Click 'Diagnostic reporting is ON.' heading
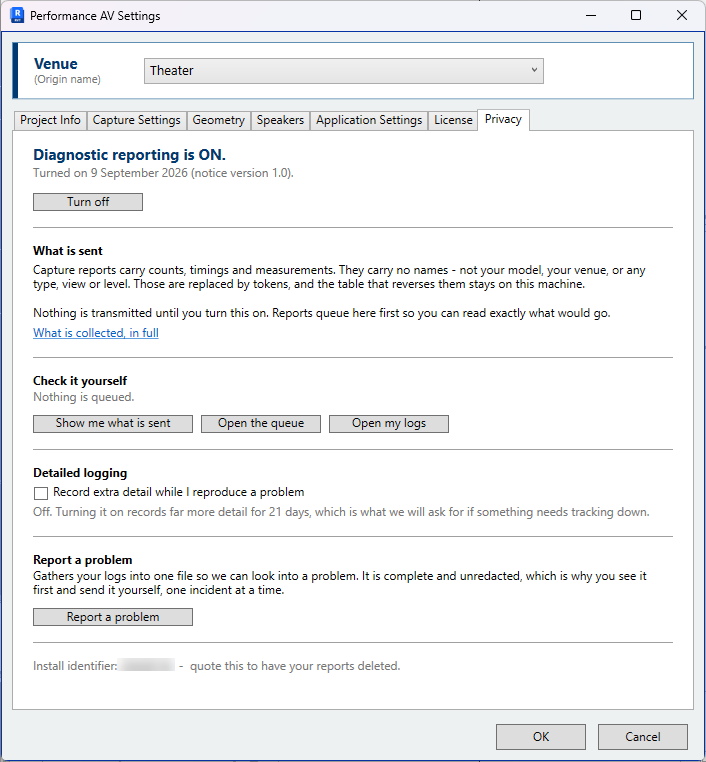706x762 pixels. pyautogui.click(x=129, y=155)
